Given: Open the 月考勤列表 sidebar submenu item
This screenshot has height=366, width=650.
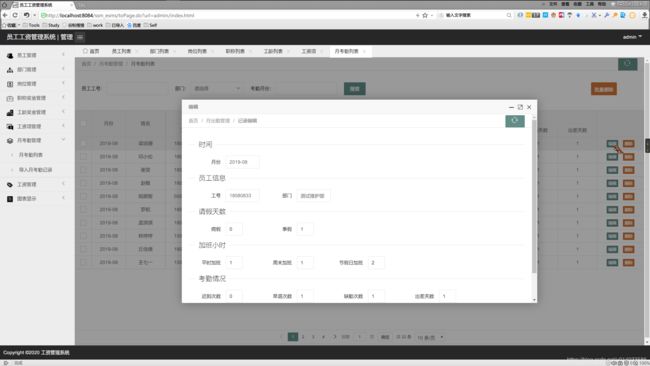Looking at the screenshot, I should pyautogui.click(x=31, y=155).
